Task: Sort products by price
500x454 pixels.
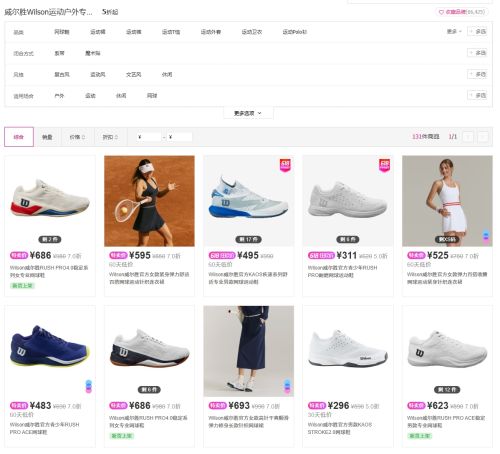Action: [x=77, y=137]
